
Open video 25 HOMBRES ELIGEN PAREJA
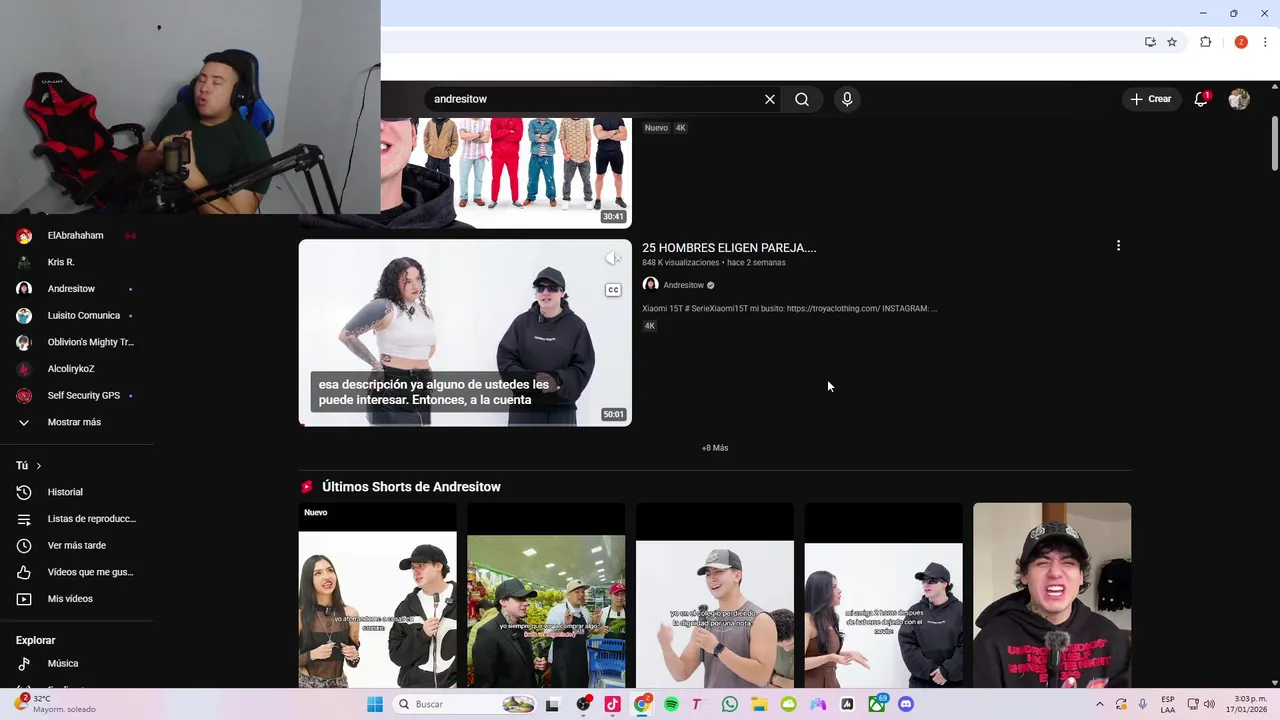pos(729,248)
